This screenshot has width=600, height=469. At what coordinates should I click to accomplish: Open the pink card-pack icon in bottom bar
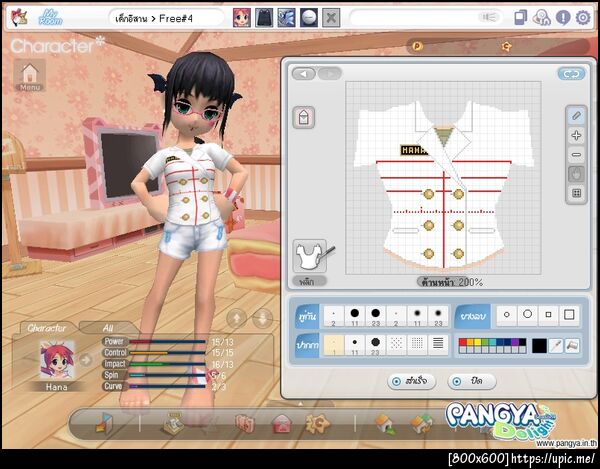click(x=245, y=424)
